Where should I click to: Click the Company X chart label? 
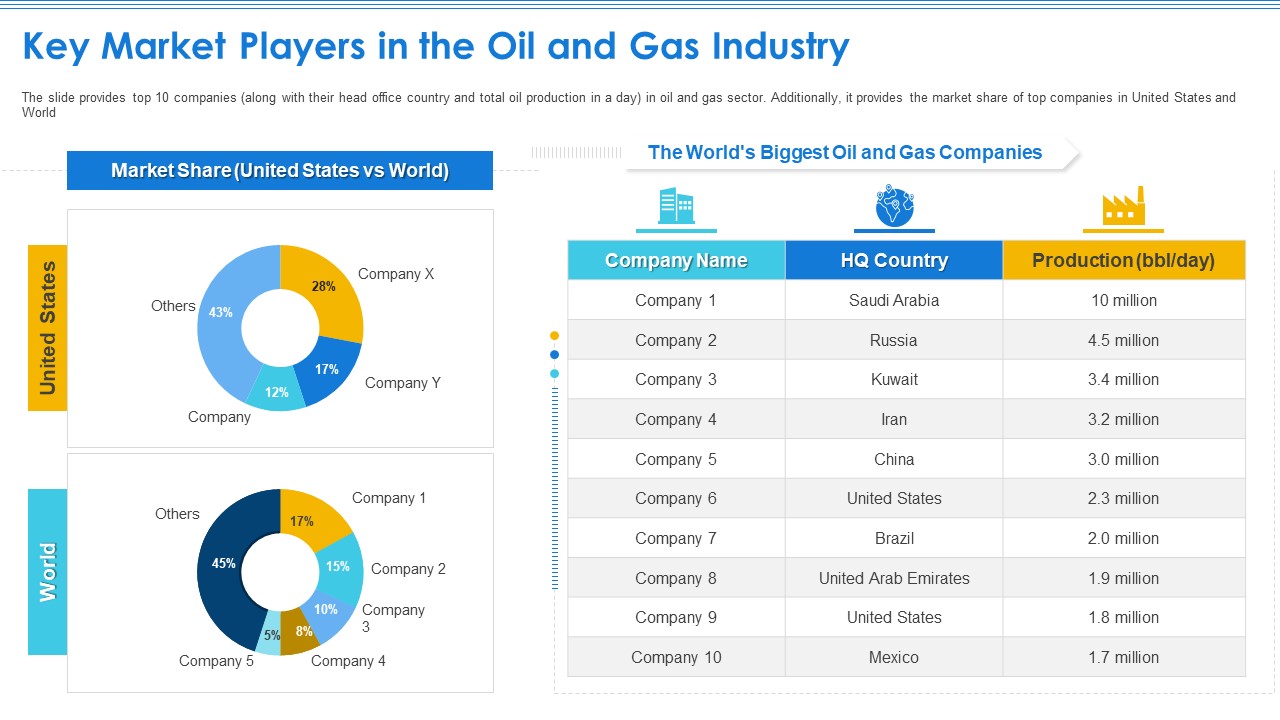coord(396,274)
